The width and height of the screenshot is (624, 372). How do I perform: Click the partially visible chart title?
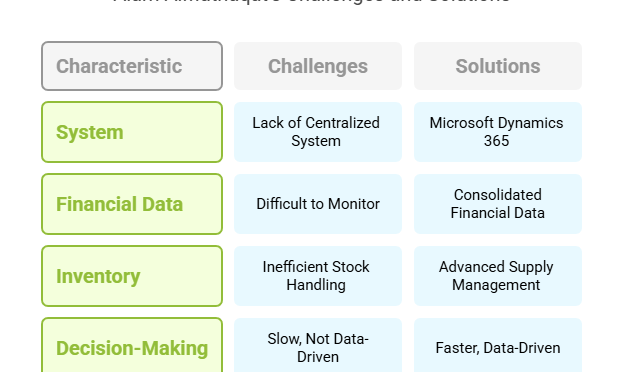[311, 2]
